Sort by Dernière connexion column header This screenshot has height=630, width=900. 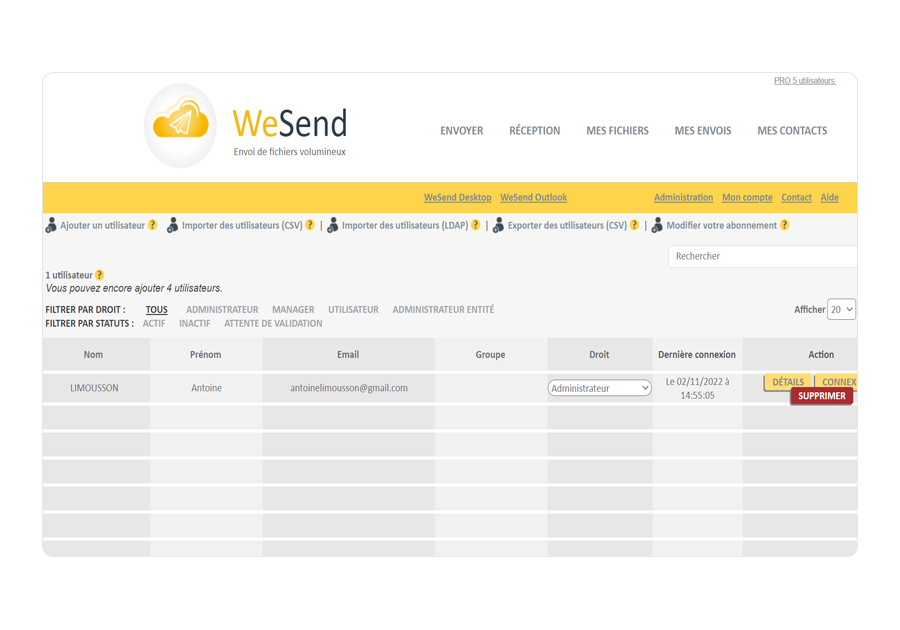[x=697, y=355]
